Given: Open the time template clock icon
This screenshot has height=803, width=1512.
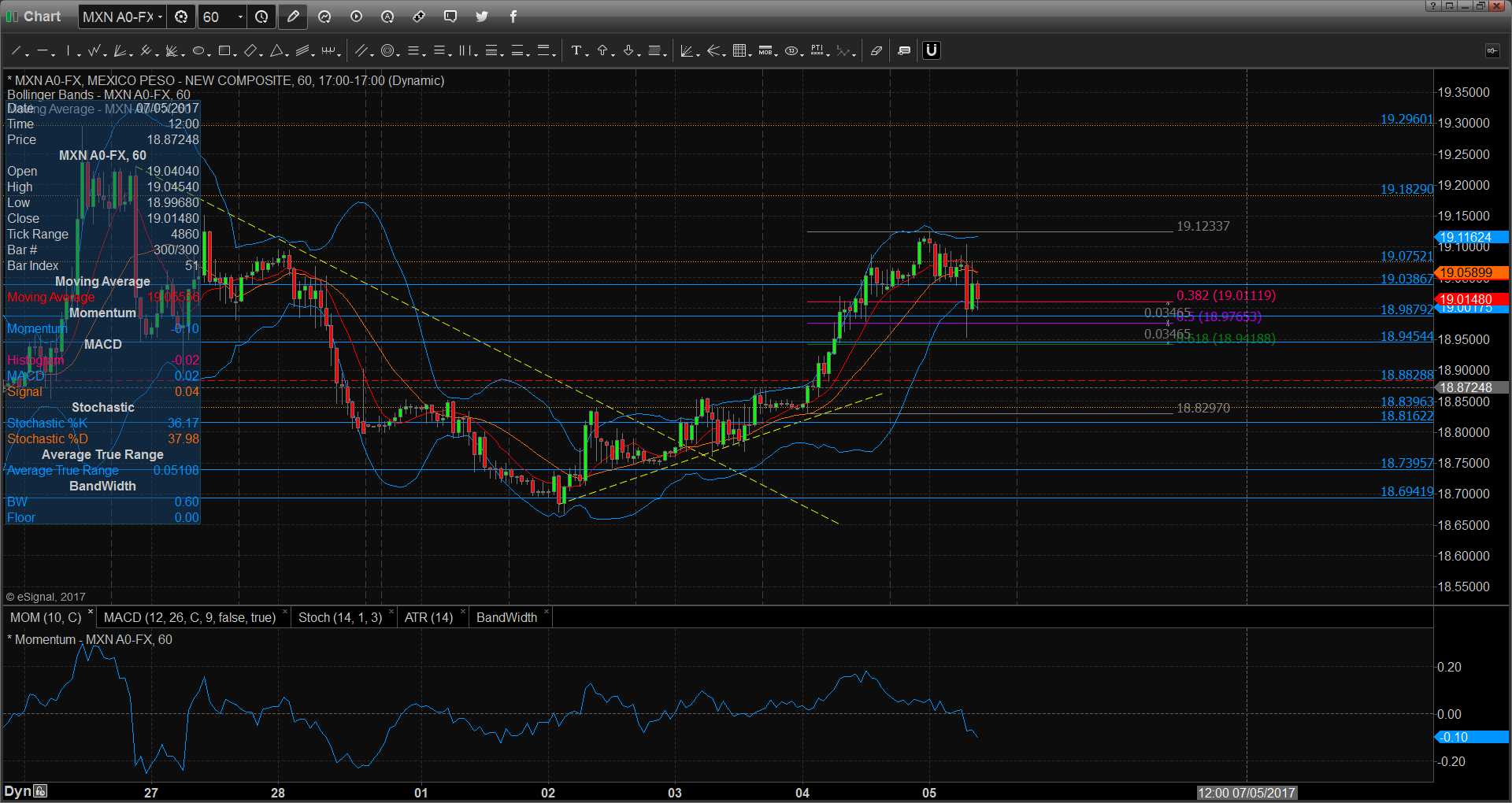Looking at the screenshot, I should pyautogui.click(x=261, y=17).
